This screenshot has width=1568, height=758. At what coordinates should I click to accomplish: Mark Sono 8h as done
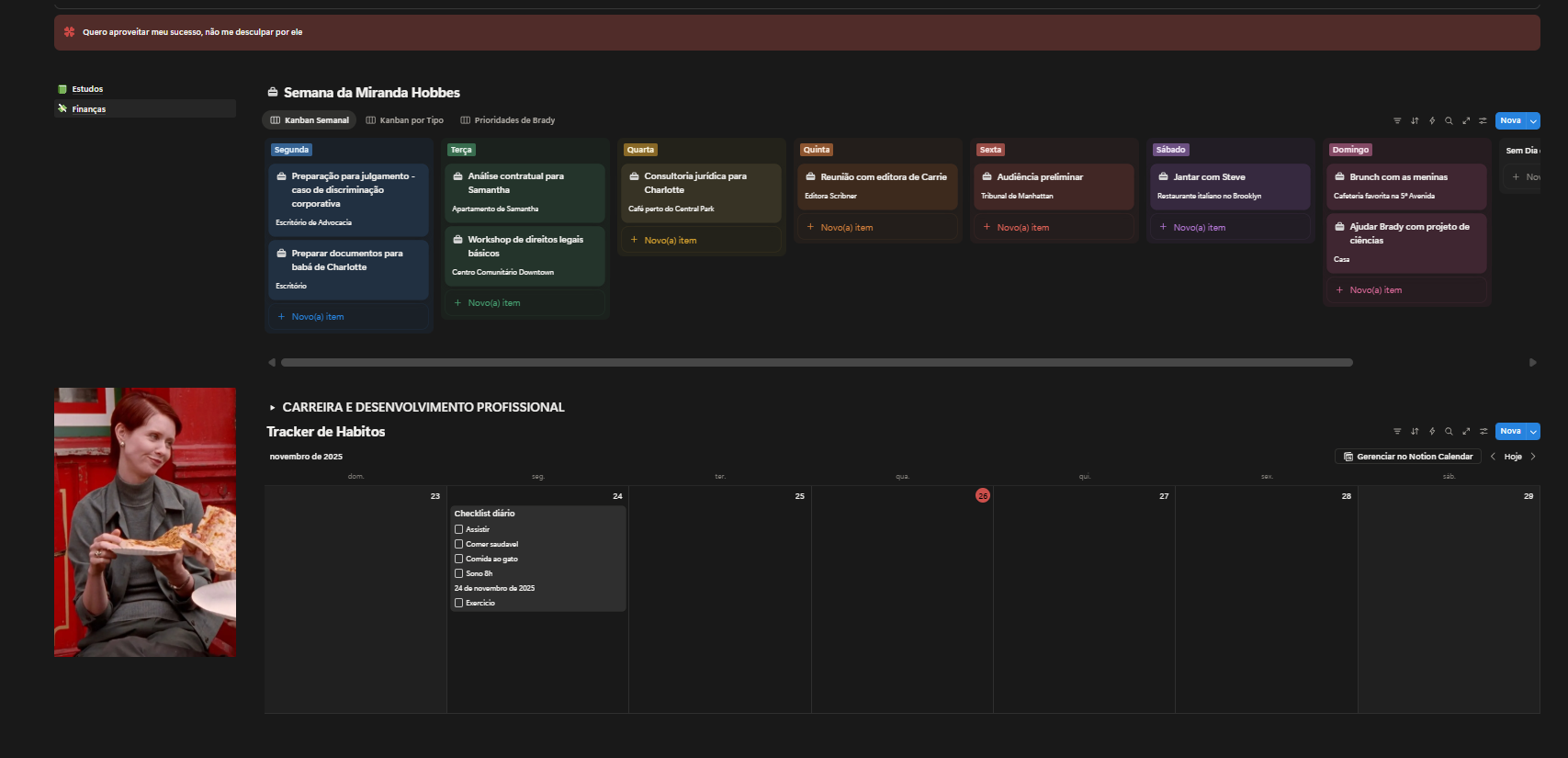click(x=458, y=573)
